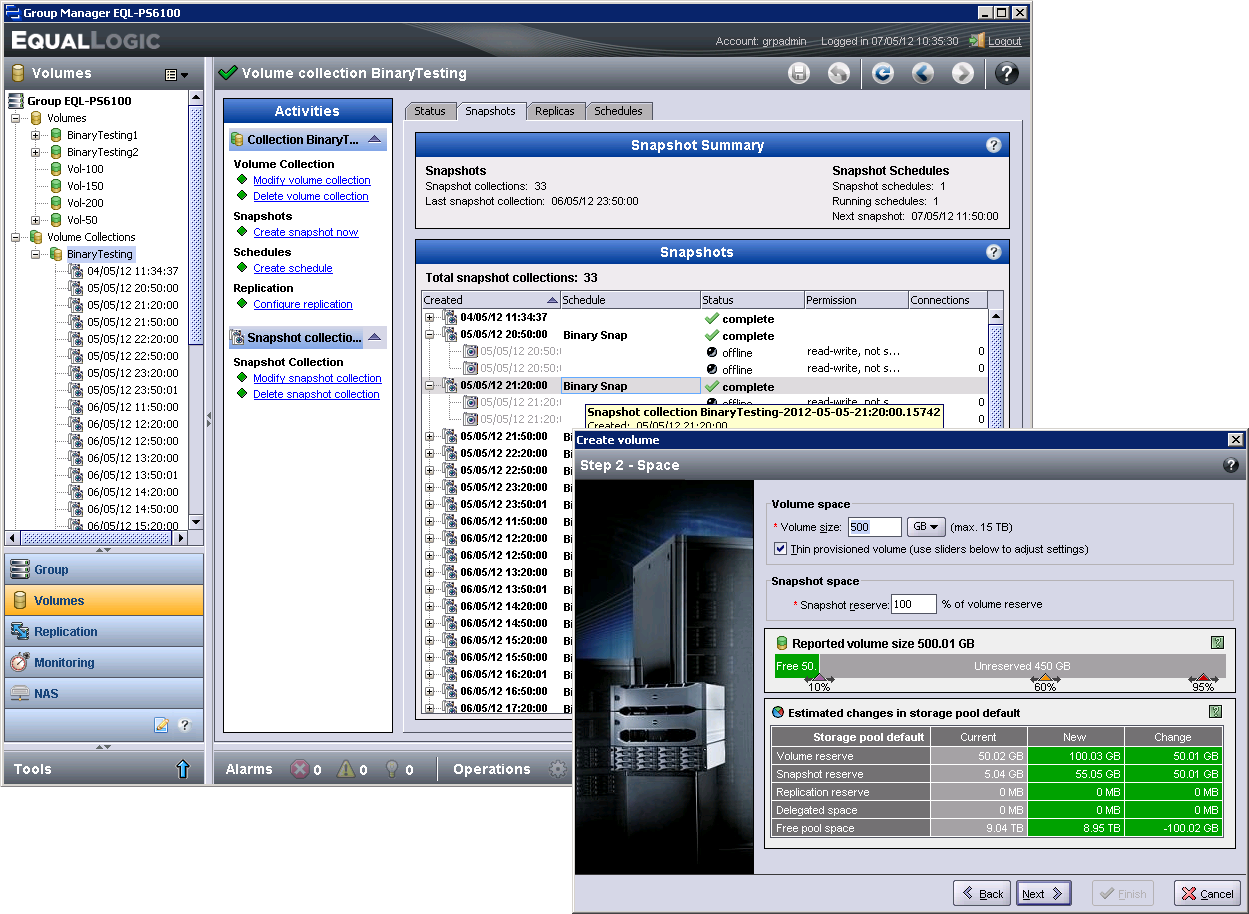Collapse the Collection BinaryT... activities section
Viewport: 1249px width, 914px height.
pyautogui.click(x=374, y=139)
